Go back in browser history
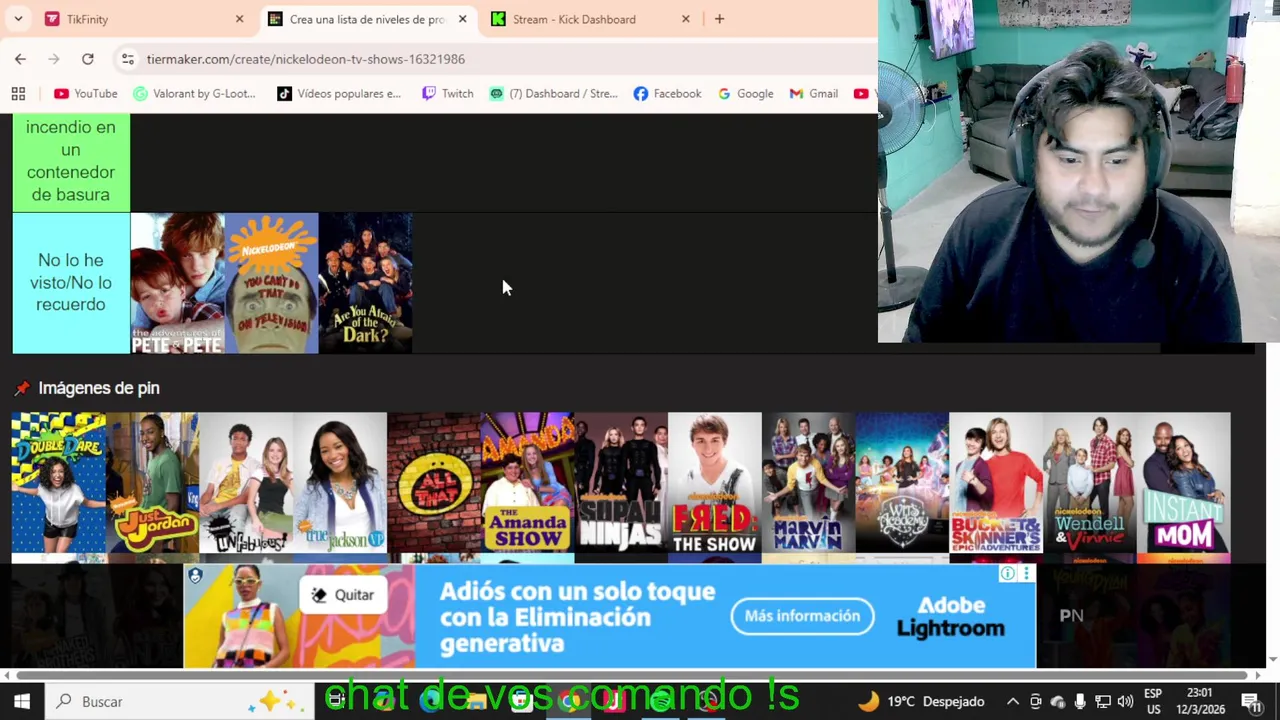1280x720 pixels. (x=20, y=59)
